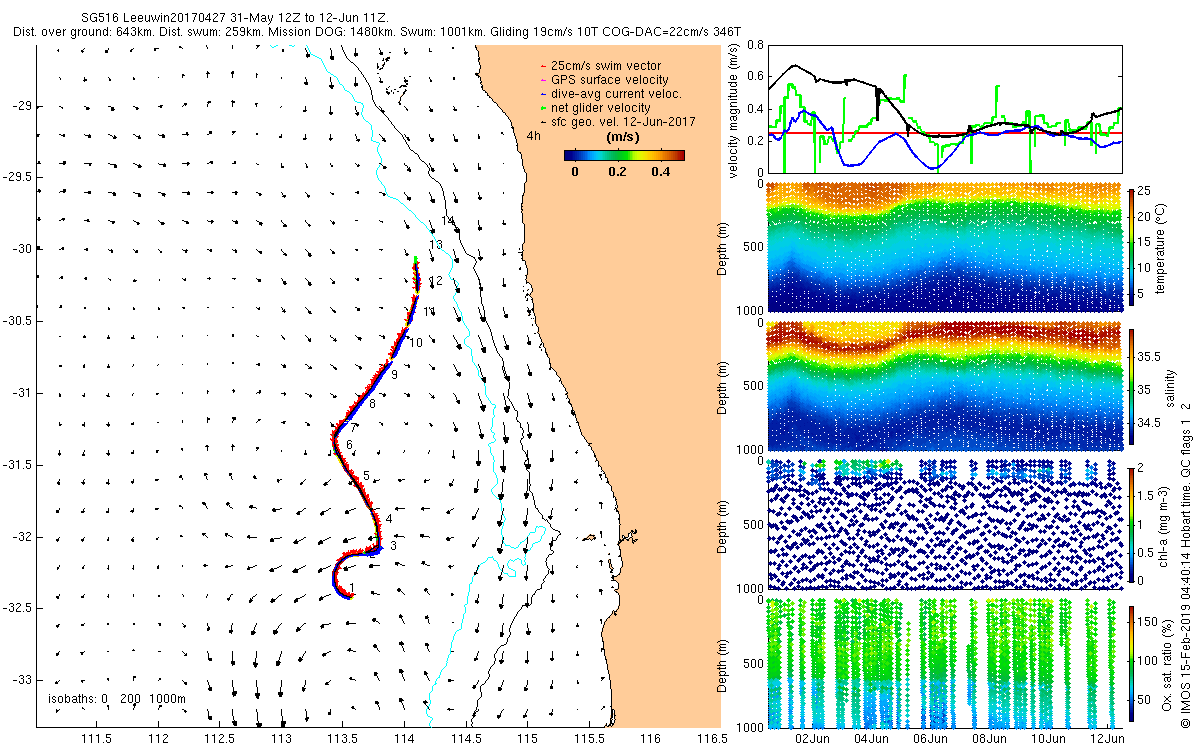Click the -29 latitude tick label
Screen dimensions: 1200x750
coord(21,106)
